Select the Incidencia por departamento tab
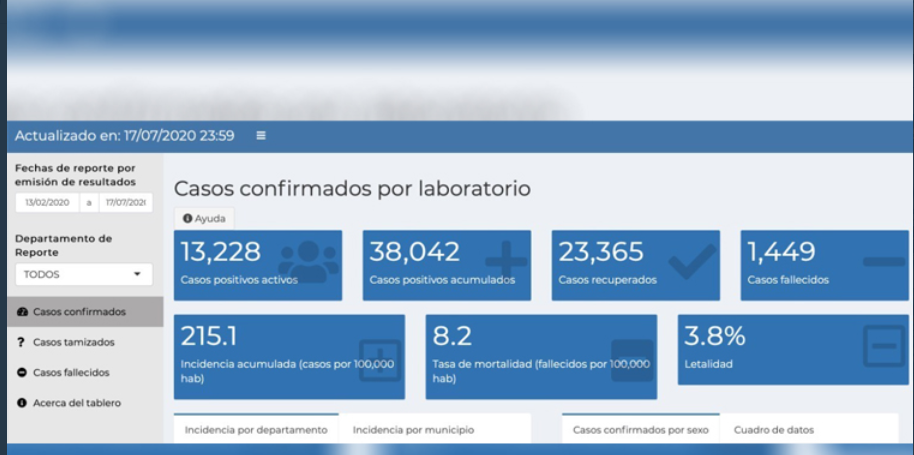The height and width of the screenshot is (455, 914). pos(256,430)
